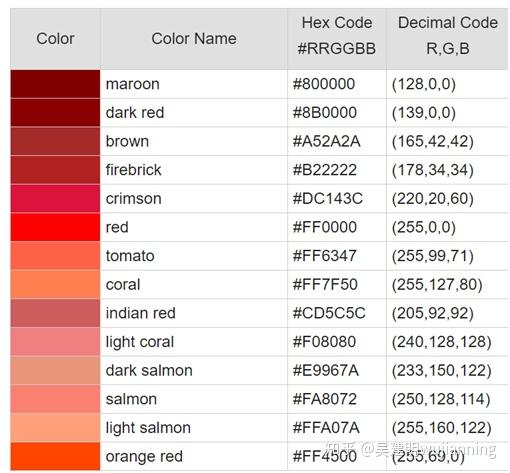Click decimal value (128,0,0)

(424, 84)
